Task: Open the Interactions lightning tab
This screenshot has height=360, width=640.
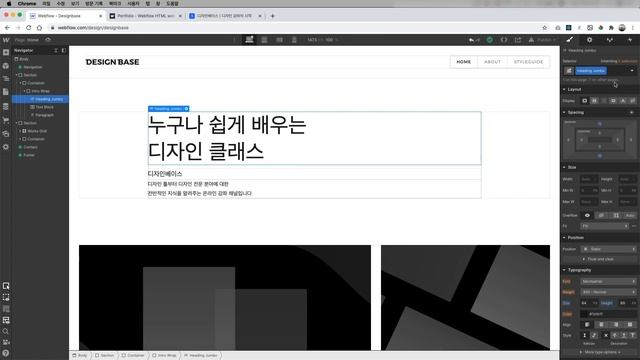Action: [x=630, y=40]
